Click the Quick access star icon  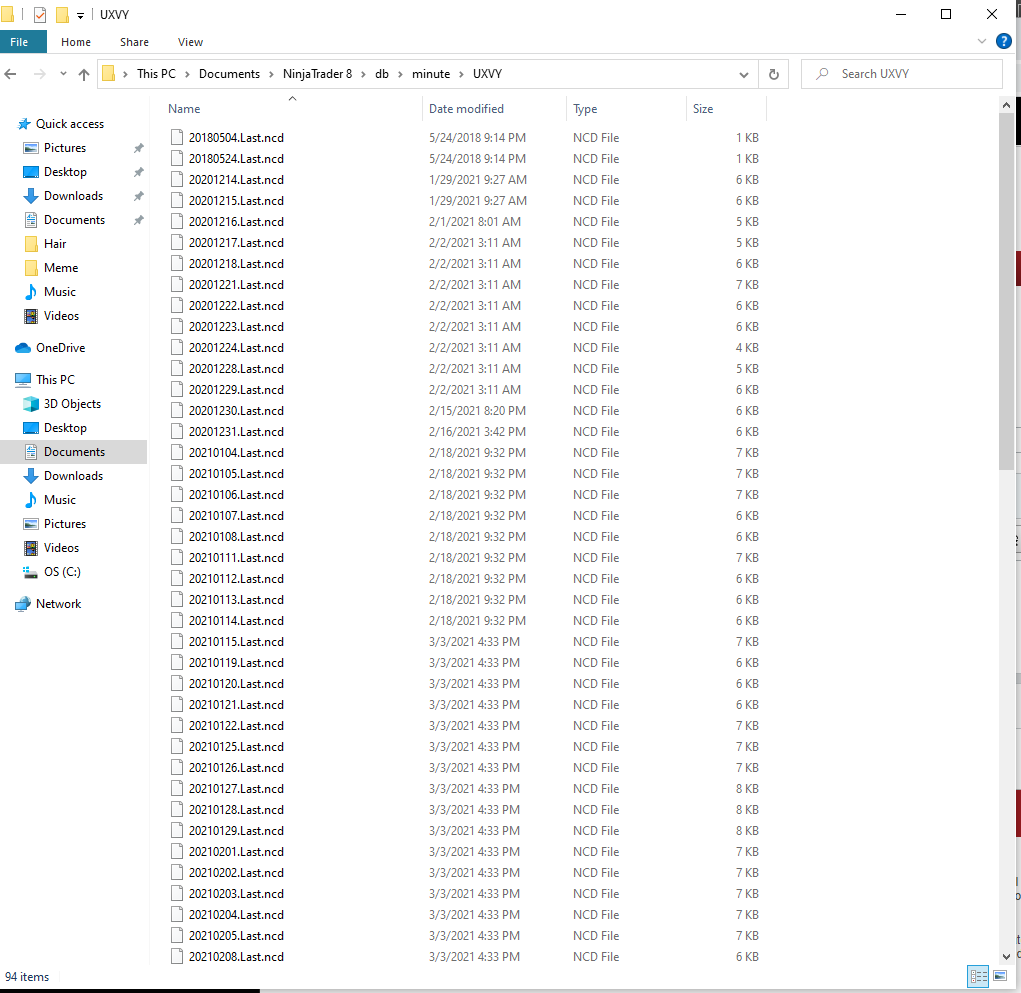coord(24,124)
